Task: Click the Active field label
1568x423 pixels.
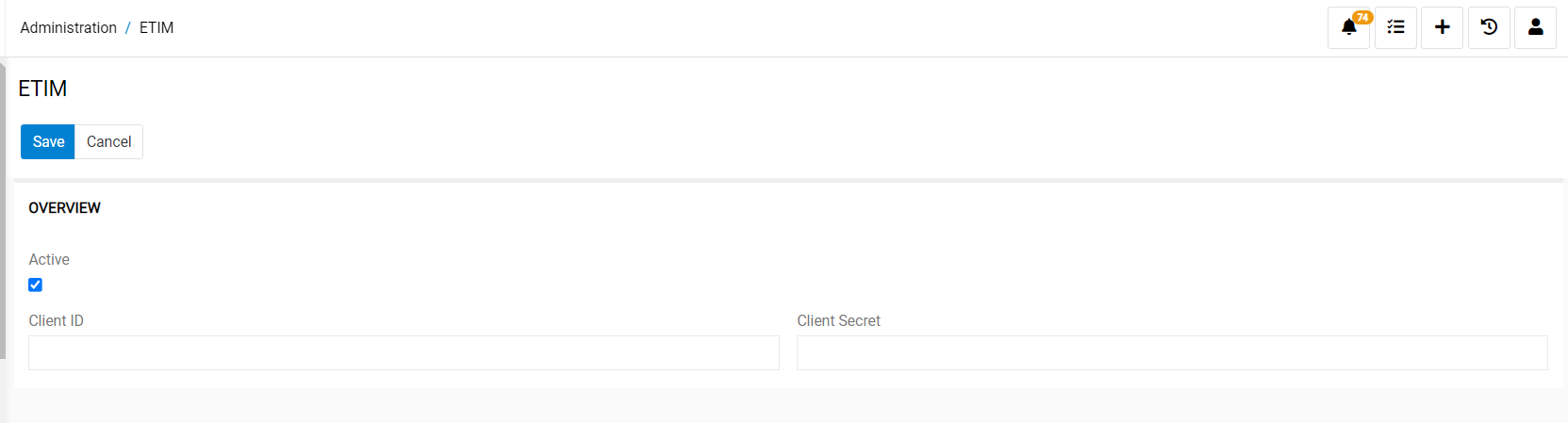Action: point(49,260)
